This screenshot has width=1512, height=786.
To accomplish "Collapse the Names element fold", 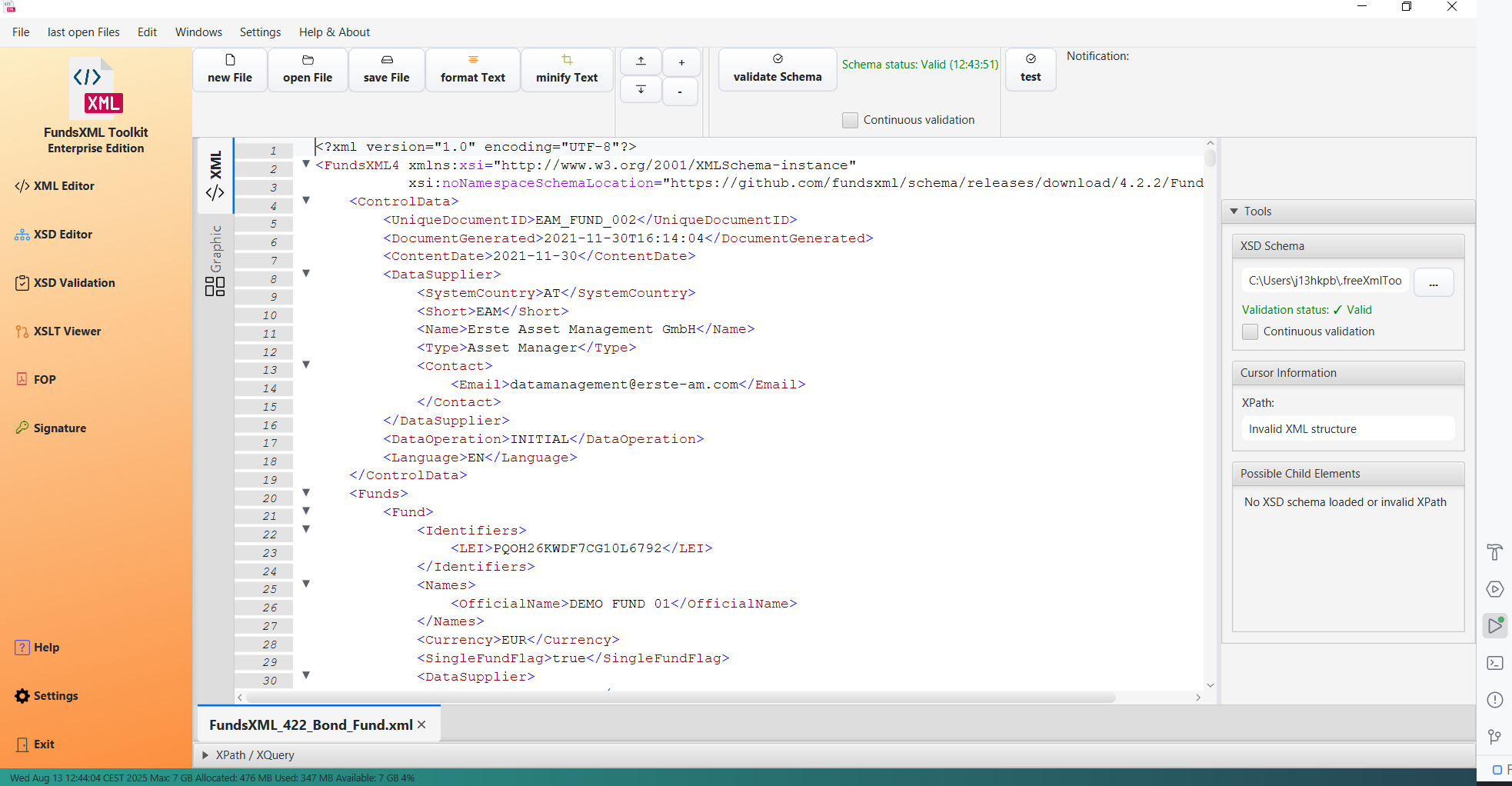I will click(x=306, y=585).
